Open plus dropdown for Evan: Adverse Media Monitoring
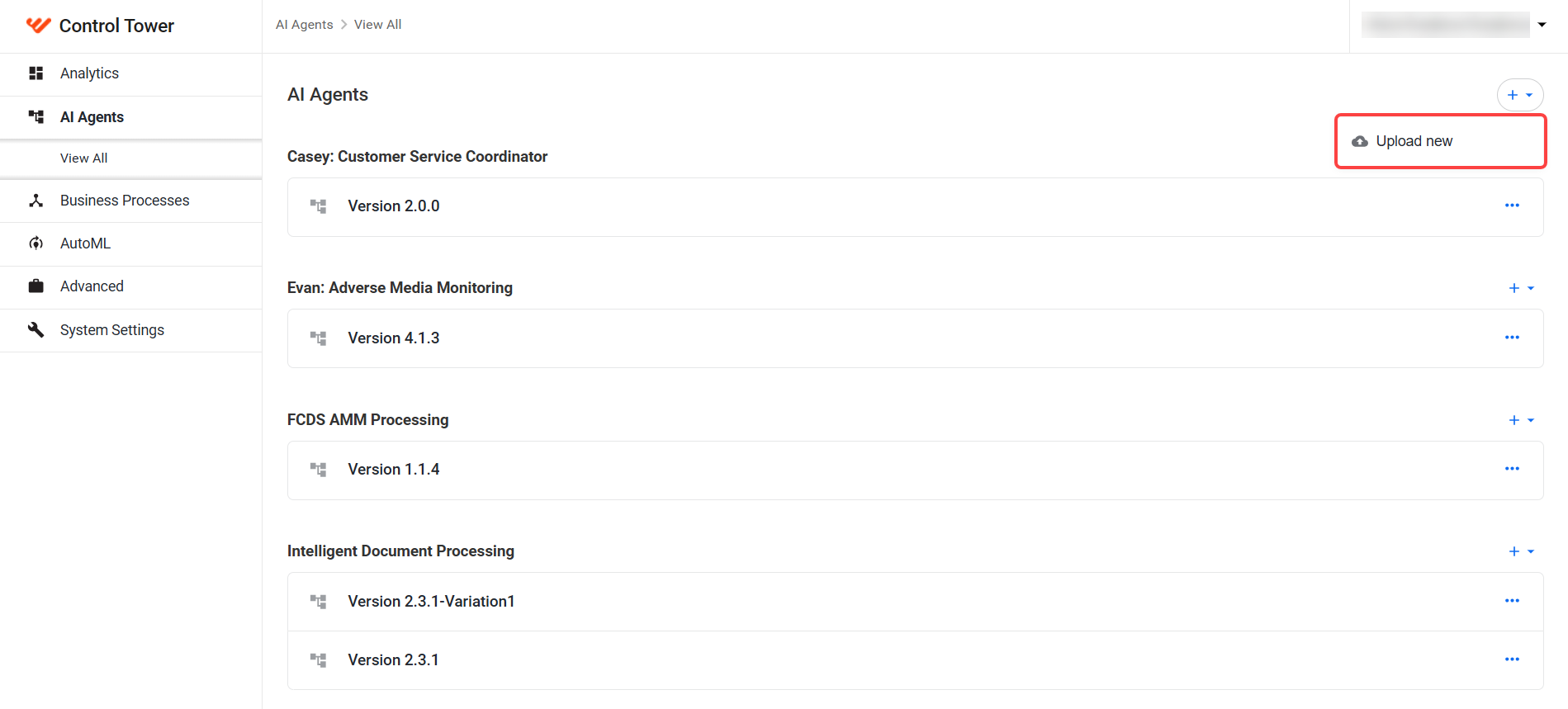 [x=1521, y=288]
